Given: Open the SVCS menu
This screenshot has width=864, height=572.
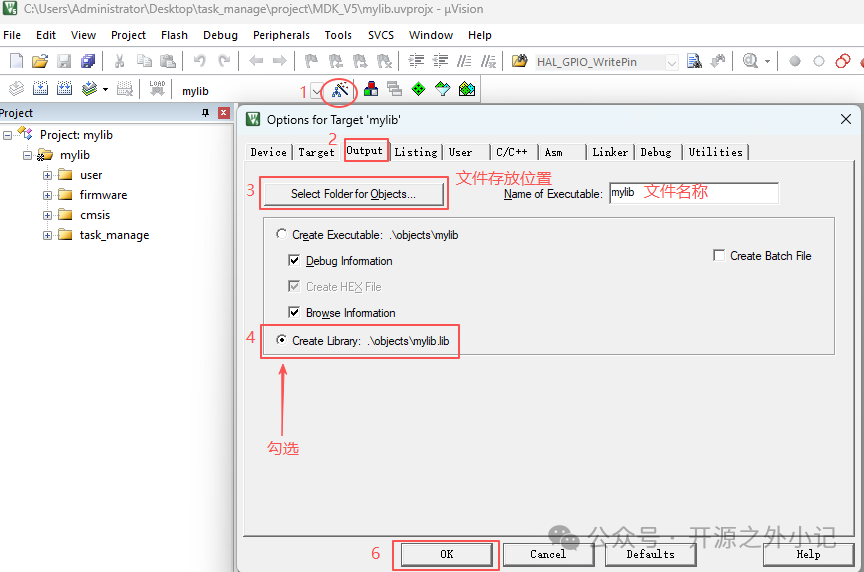Looking at the screenshot, I should [x=381, y=35].
